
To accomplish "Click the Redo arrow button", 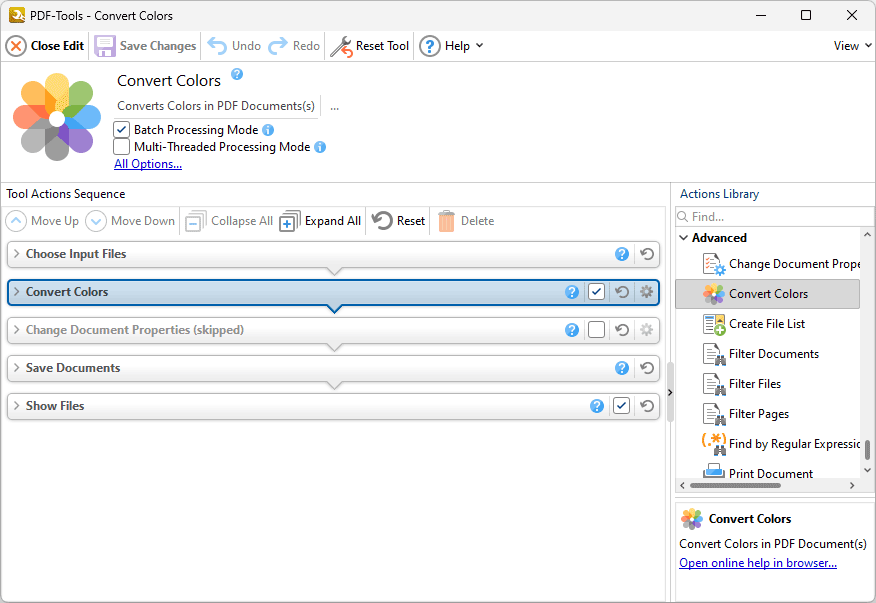I will 294,46.
